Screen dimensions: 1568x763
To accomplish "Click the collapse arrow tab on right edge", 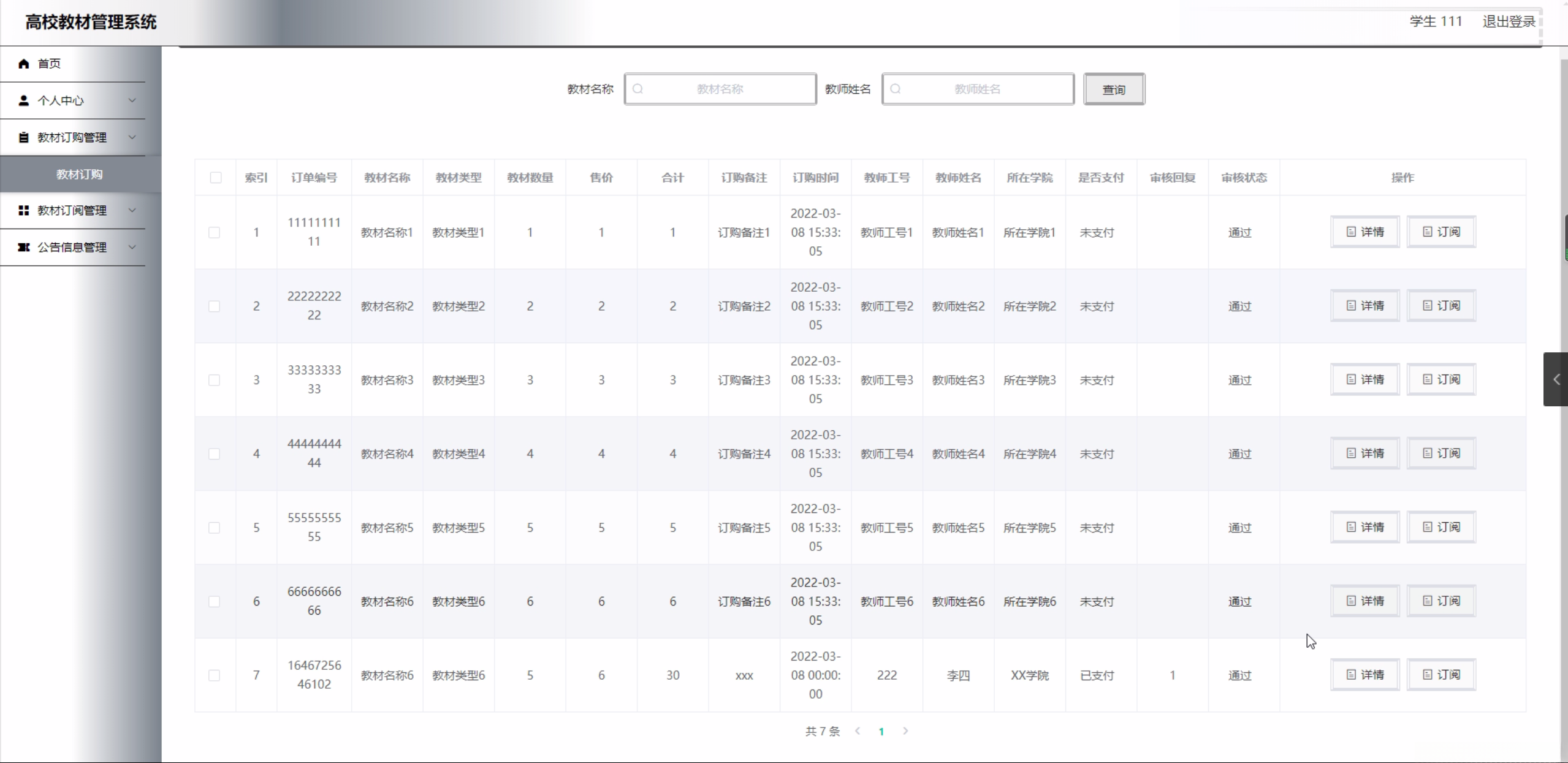I will click(1556, 379).
